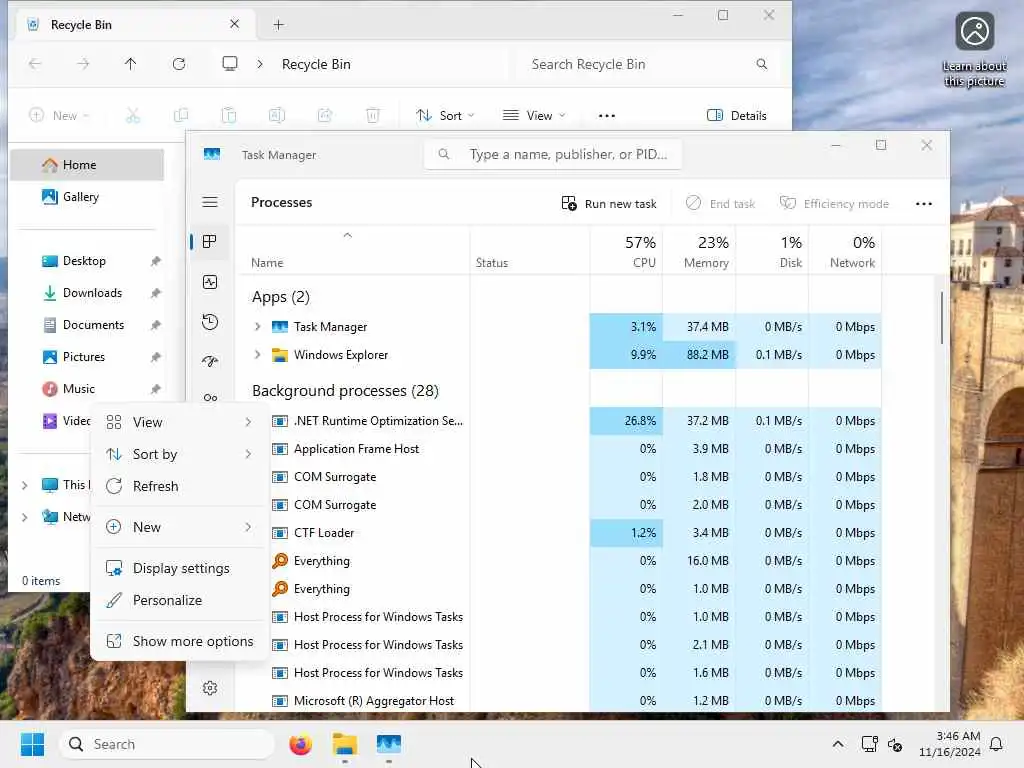This screenshot has width=1024, height=768.
Task: Click File Explorer icon on the taskbar
Action: 345,744
